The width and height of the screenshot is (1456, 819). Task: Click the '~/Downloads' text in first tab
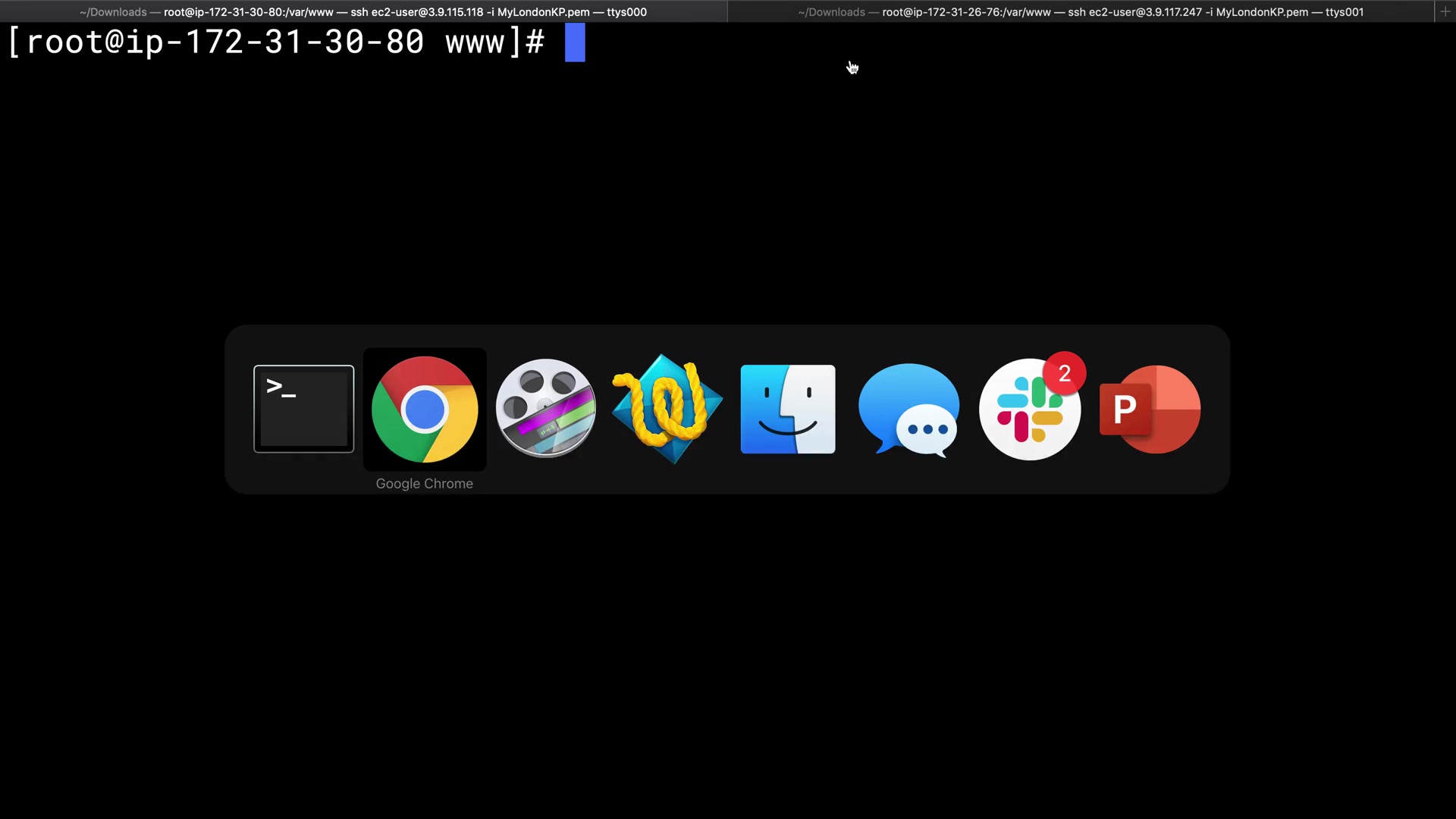(113, 12)
